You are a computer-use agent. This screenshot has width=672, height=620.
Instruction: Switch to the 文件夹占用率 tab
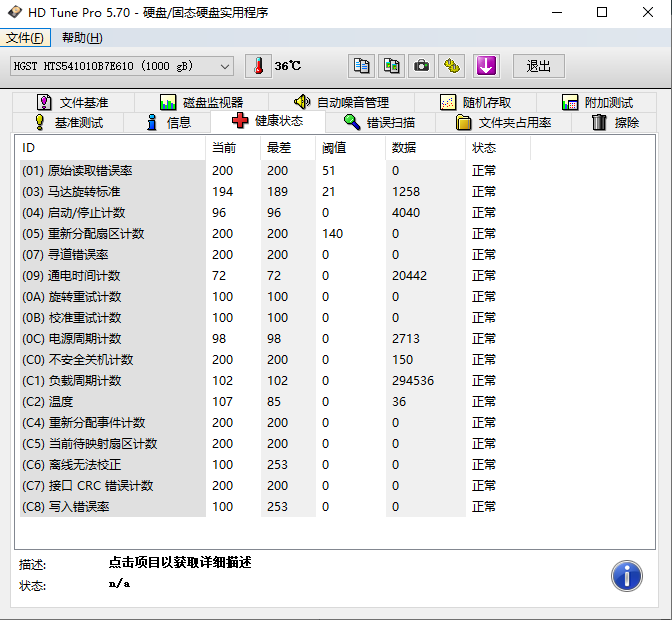pyautogui.click(x=503, y=123)
